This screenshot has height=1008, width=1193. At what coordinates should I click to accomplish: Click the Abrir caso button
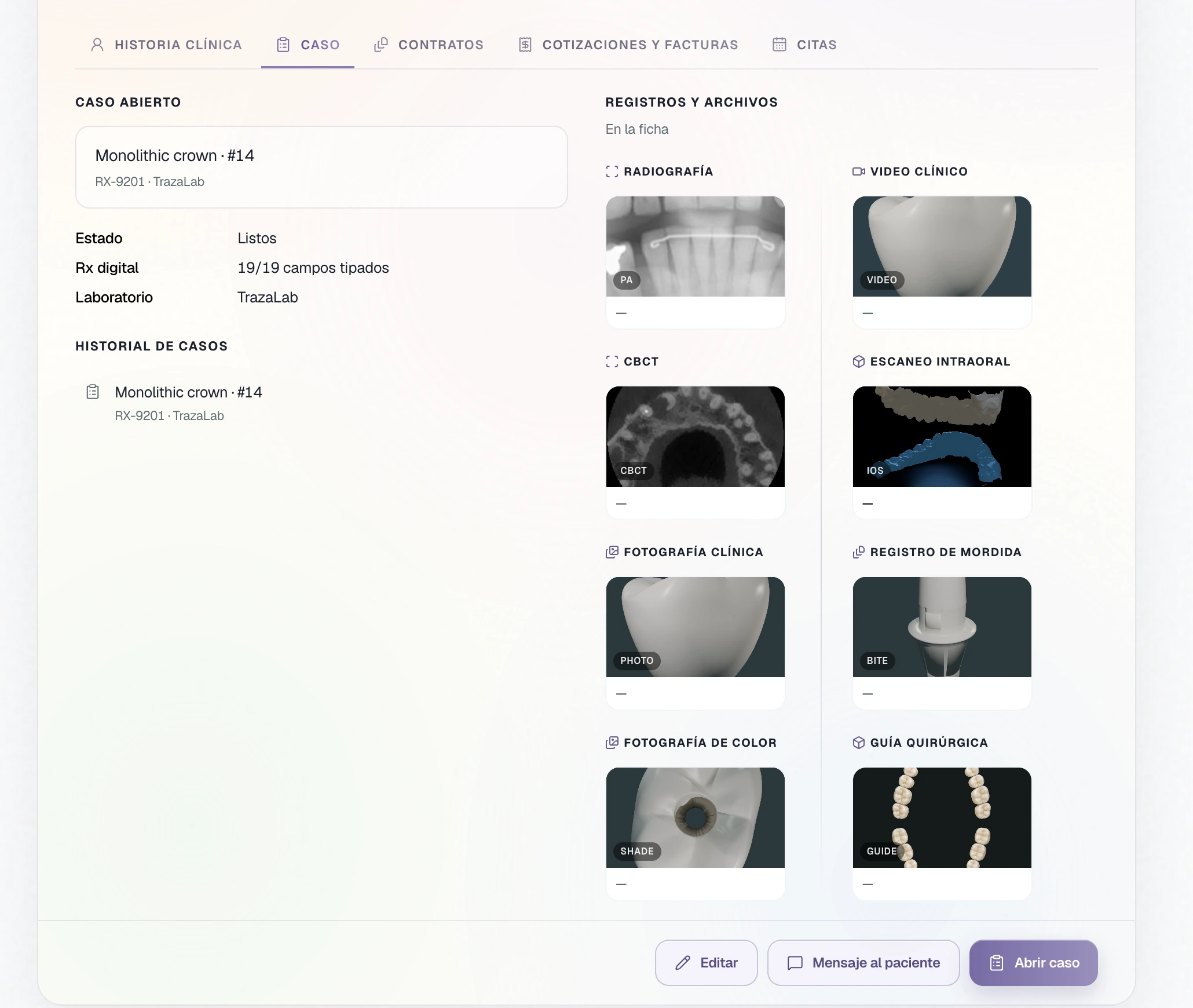point(1034,963)
